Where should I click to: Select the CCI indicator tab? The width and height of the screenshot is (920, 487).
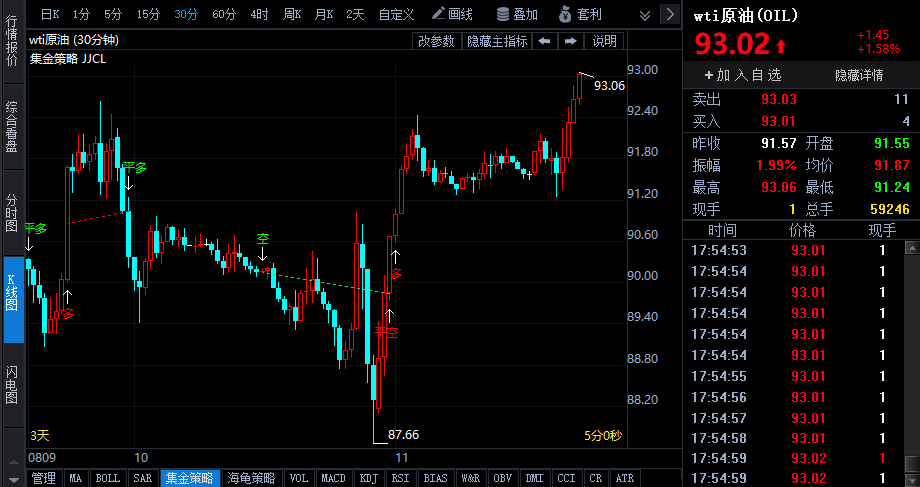(567, 478)
